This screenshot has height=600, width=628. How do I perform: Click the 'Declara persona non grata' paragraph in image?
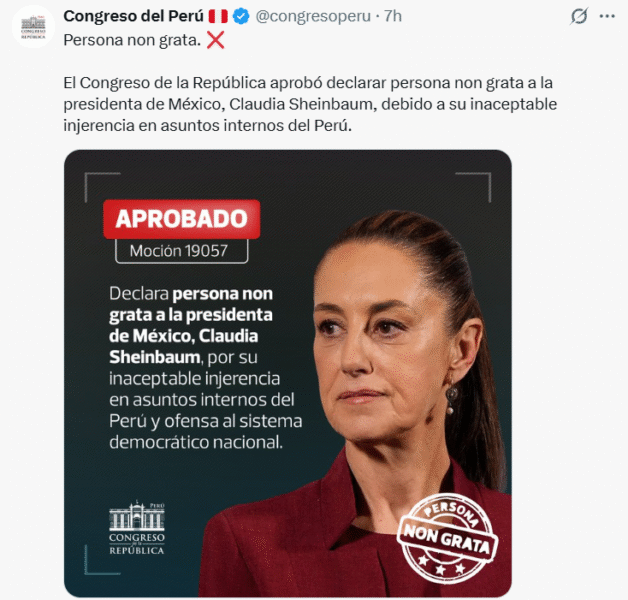[x=205, y=368]
